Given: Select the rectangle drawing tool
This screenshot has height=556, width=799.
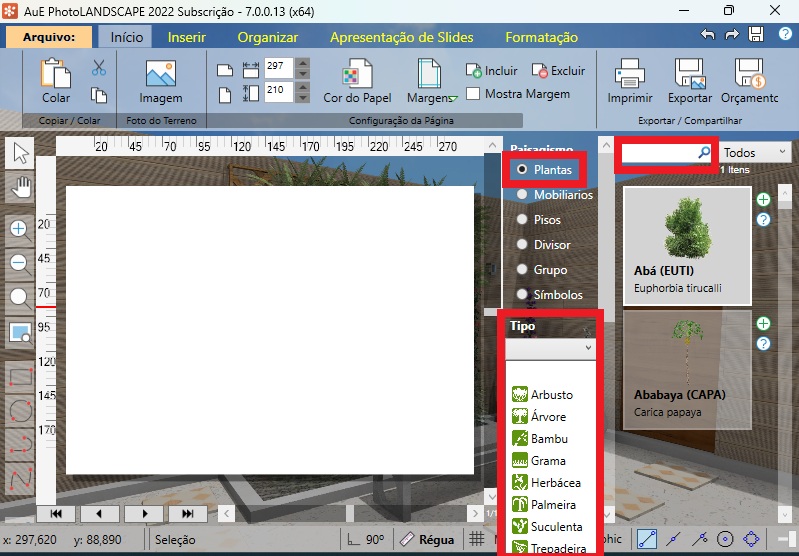Looking at the screenshot, I should [x=20, y=377].
